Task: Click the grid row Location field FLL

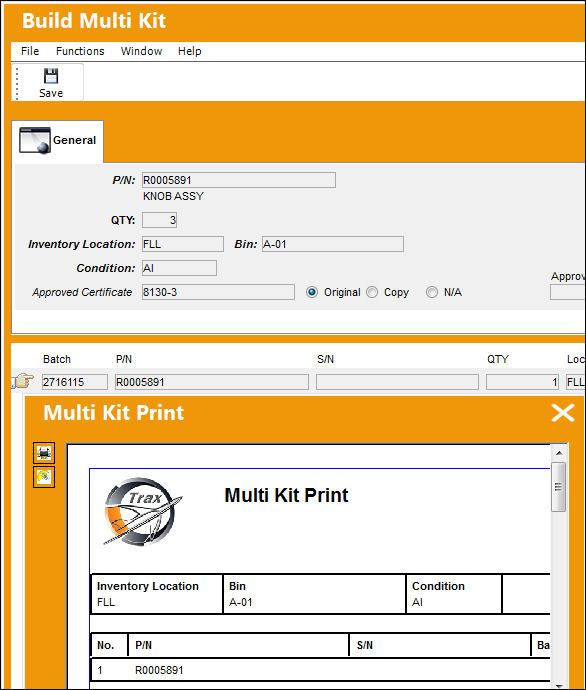Action: 576,382
